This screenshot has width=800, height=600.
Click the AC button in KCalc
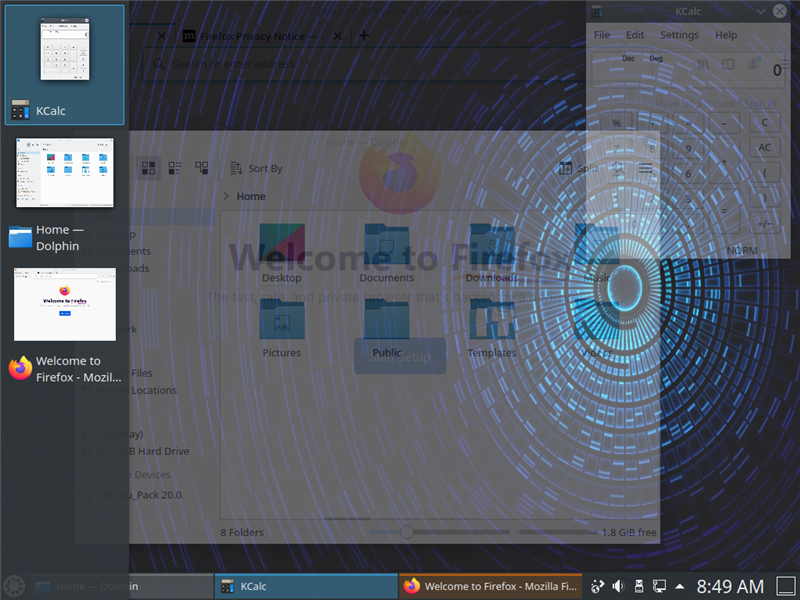[764, 147]
